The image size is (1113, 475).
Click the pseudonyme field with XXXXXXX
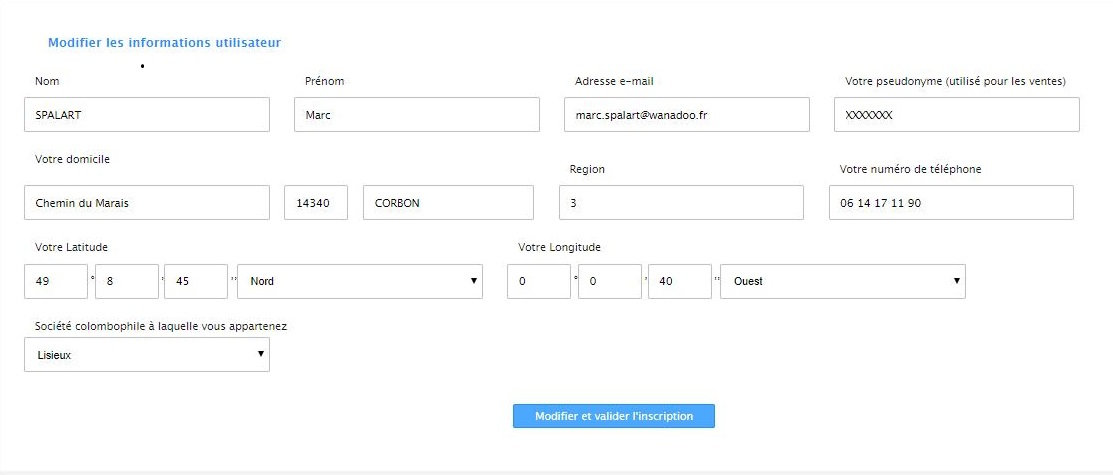tap(956, 114)
